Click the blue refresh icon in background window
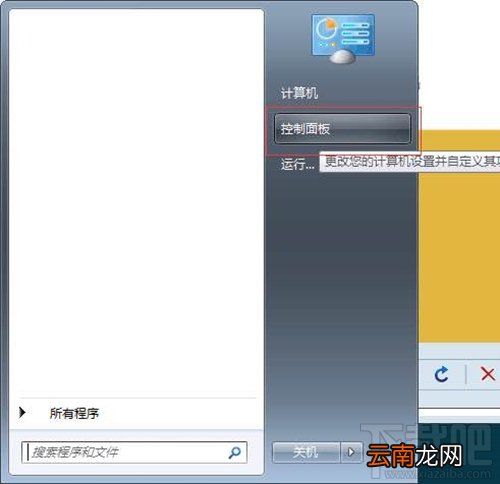 tap(442, 374)
